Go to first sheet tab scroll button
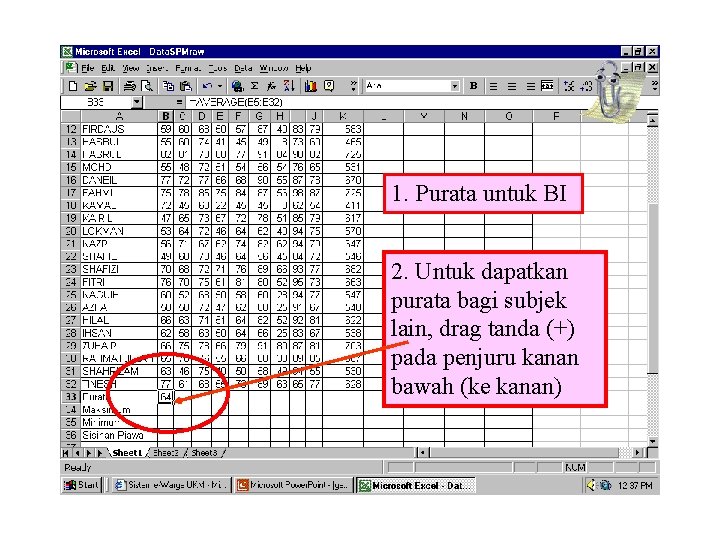 (x=66, y=453)
